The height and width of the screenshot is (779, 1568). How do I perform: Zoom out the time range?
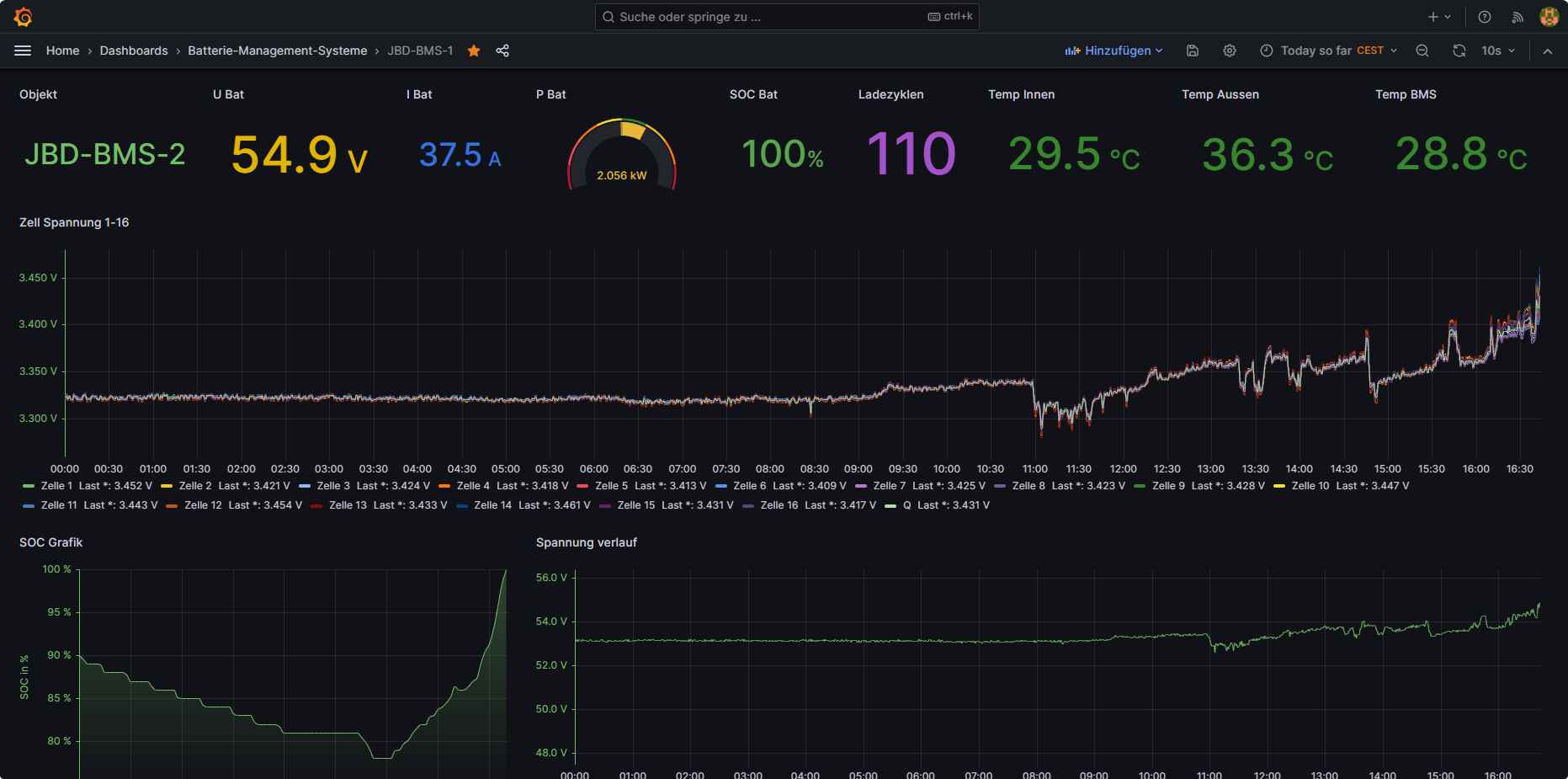pos(1422,51)
